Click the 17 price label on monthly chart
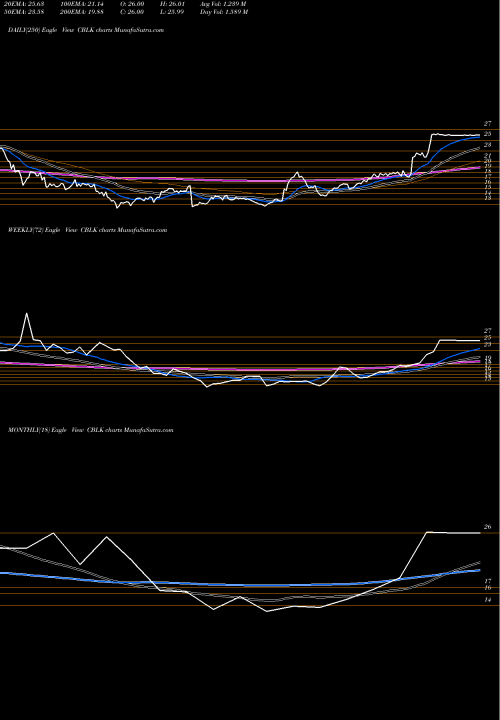Screen dimensions: 500x720 click(488, 581)
